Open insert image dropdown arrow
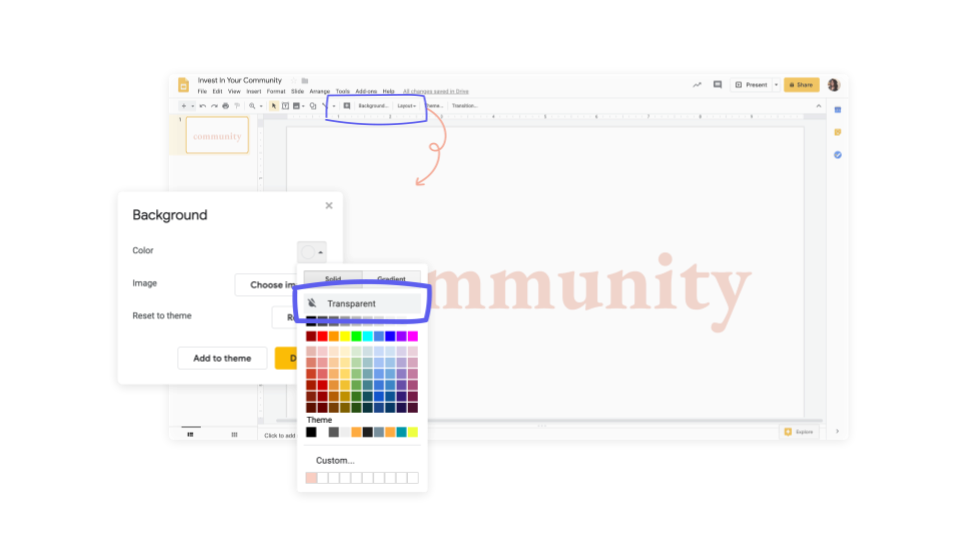The image size is (960, 540). click(x=303, y=106)
